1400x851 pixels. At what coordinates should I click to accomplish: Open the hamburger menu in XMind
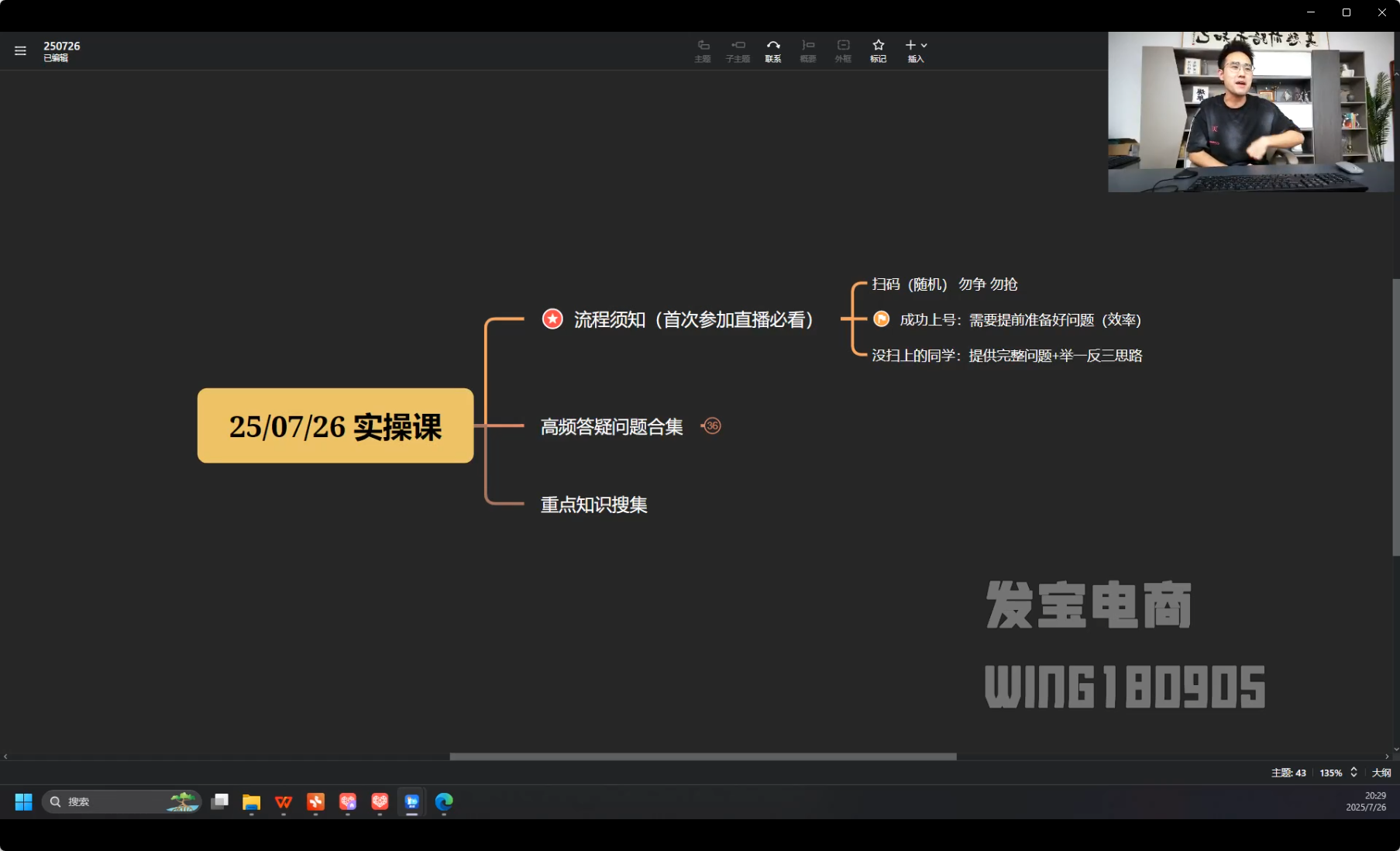(x=20, y=51)
